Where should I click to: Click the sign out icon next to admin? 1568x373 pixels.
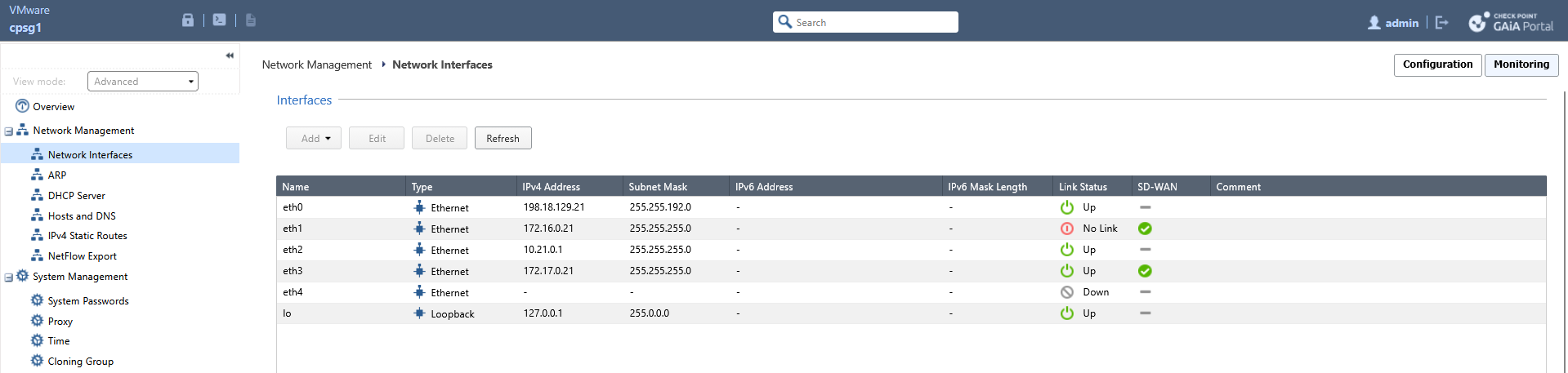click(1441, 23)
